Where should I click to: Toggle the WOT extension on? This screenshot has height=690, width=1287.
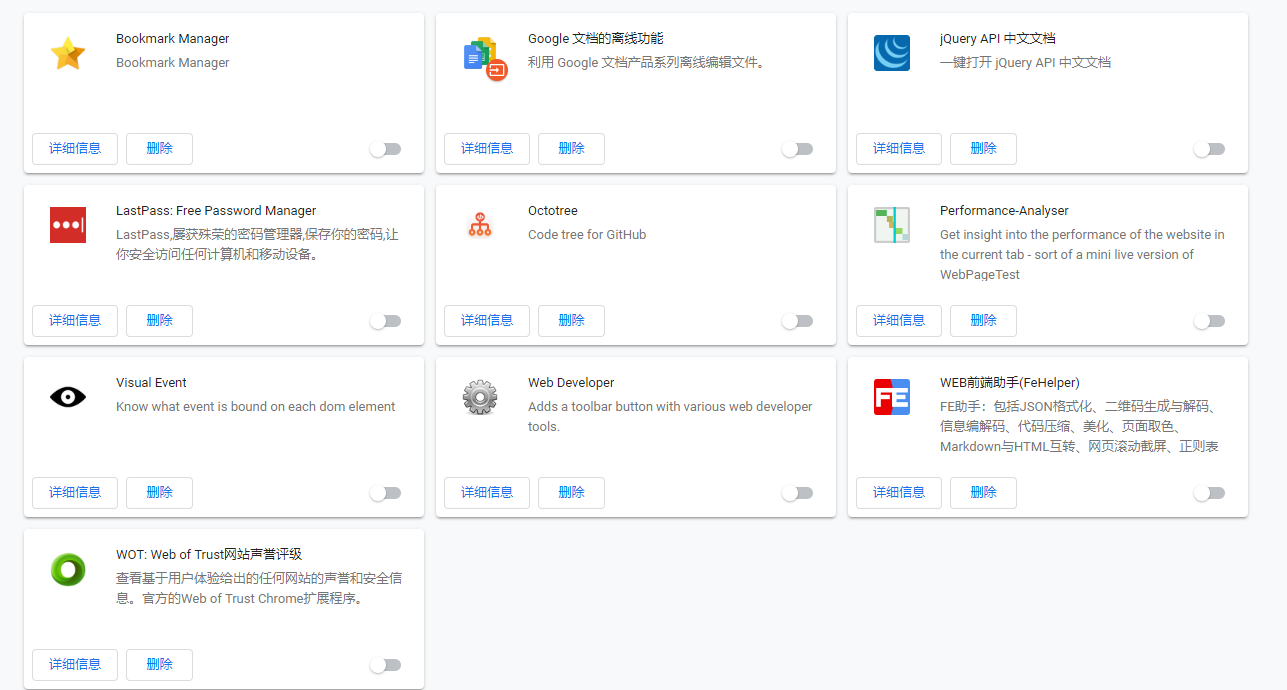[385, 665]
